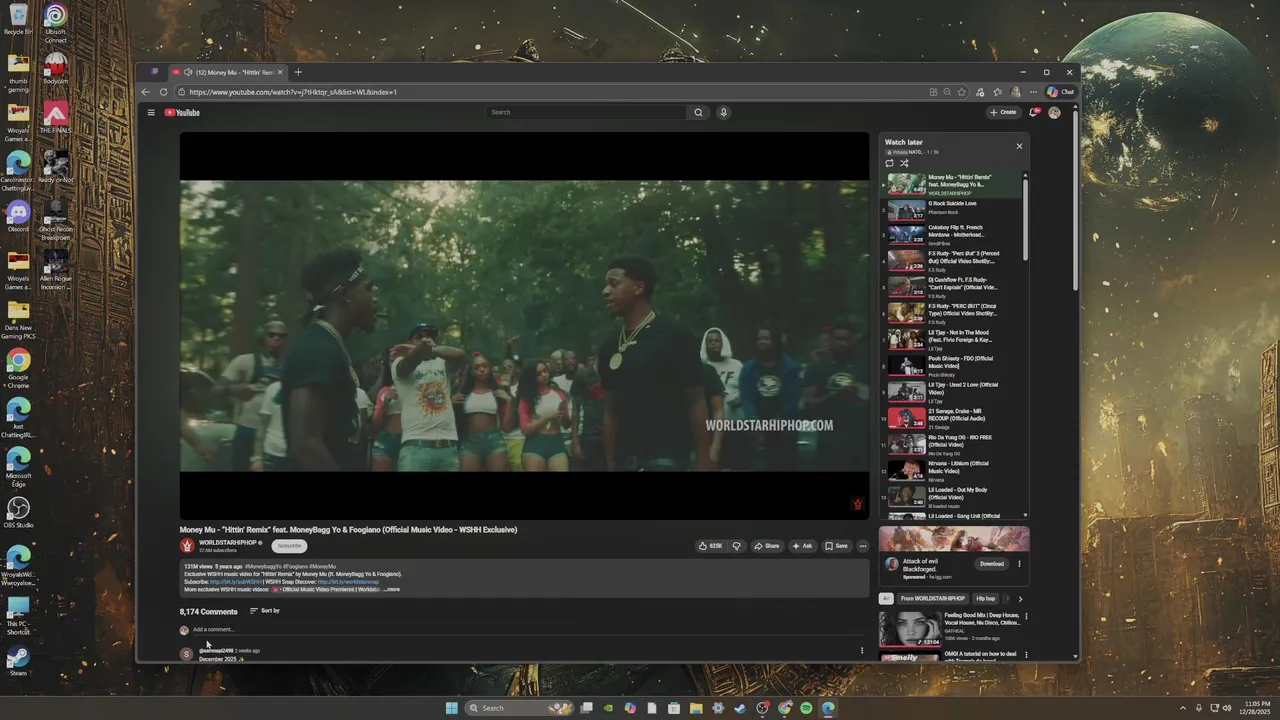
Task: Share the Hittin' Remix video
Action: 767,546
